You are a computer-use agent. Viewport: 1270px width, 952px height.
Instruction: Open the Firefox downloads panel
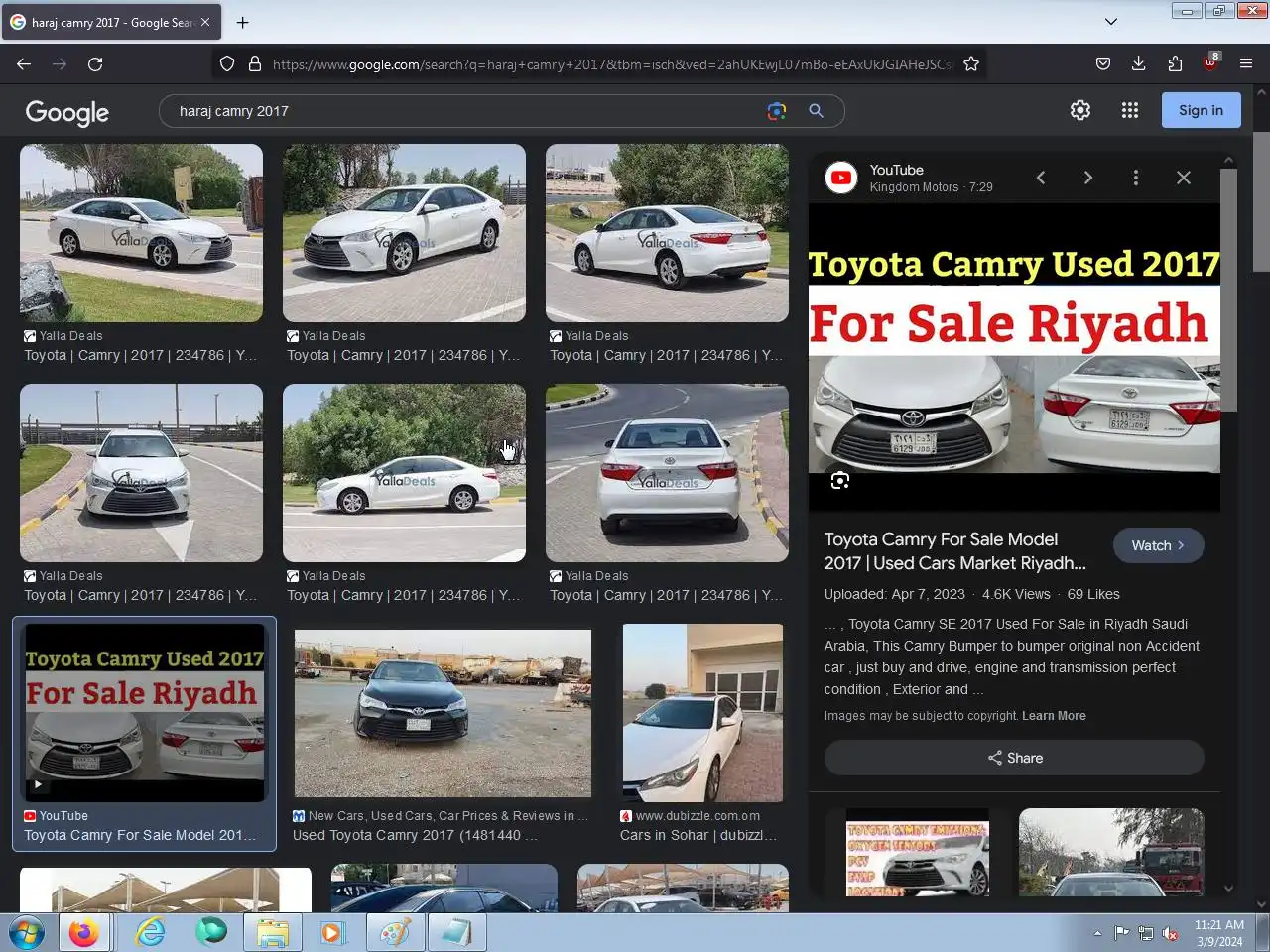coord(1138,63)
